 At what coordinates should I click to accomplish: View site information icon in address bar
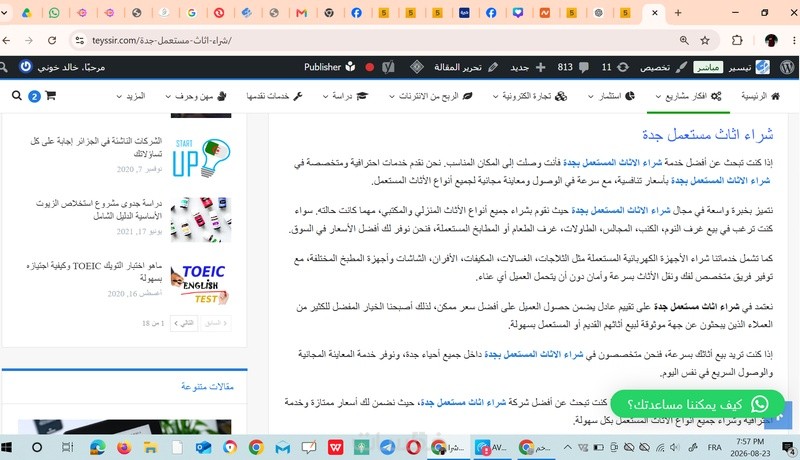(x=79, y=40)
